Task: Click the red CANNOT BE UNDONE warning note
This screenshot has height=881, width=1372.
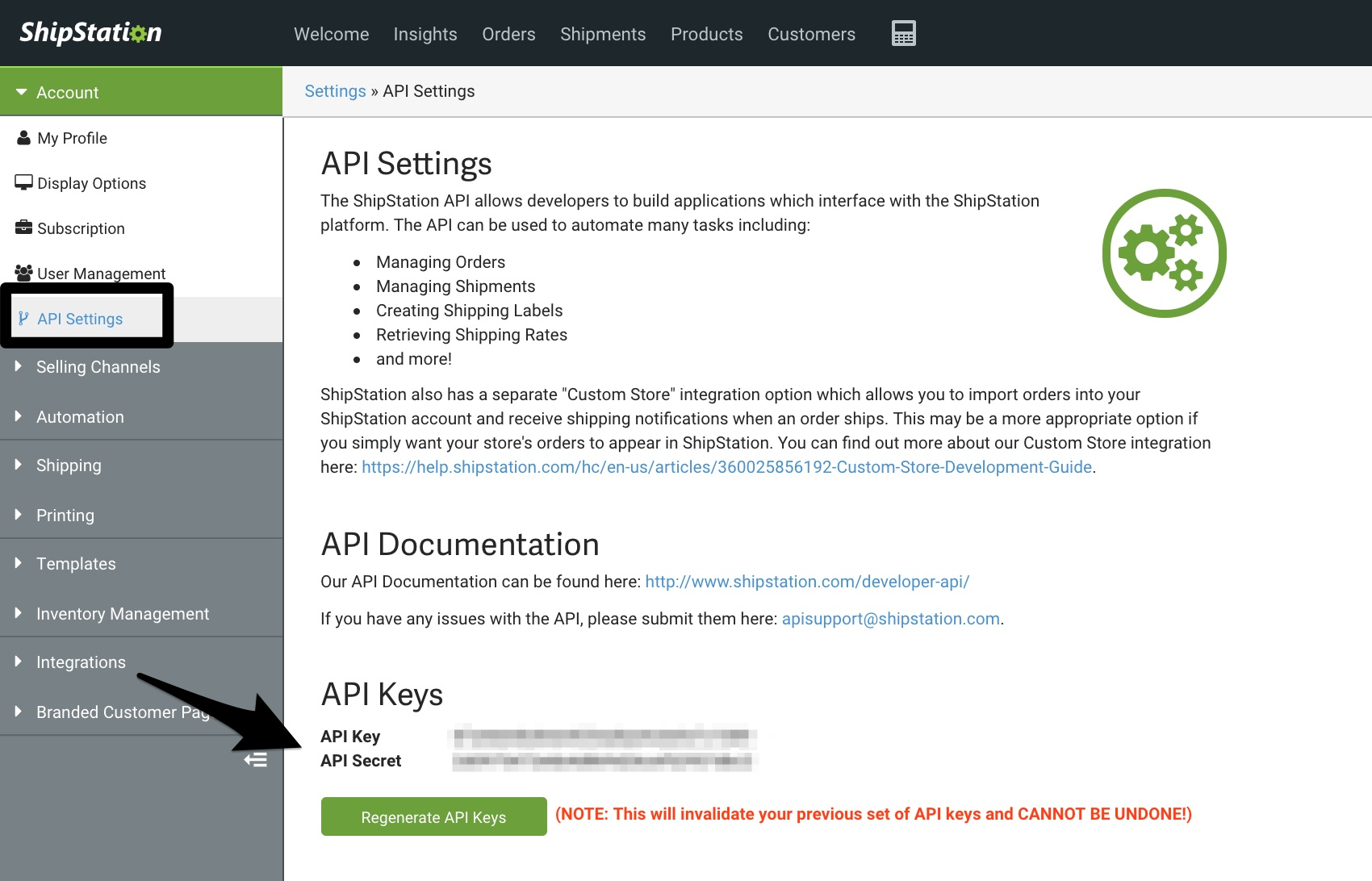Action: tap(873, 814)
